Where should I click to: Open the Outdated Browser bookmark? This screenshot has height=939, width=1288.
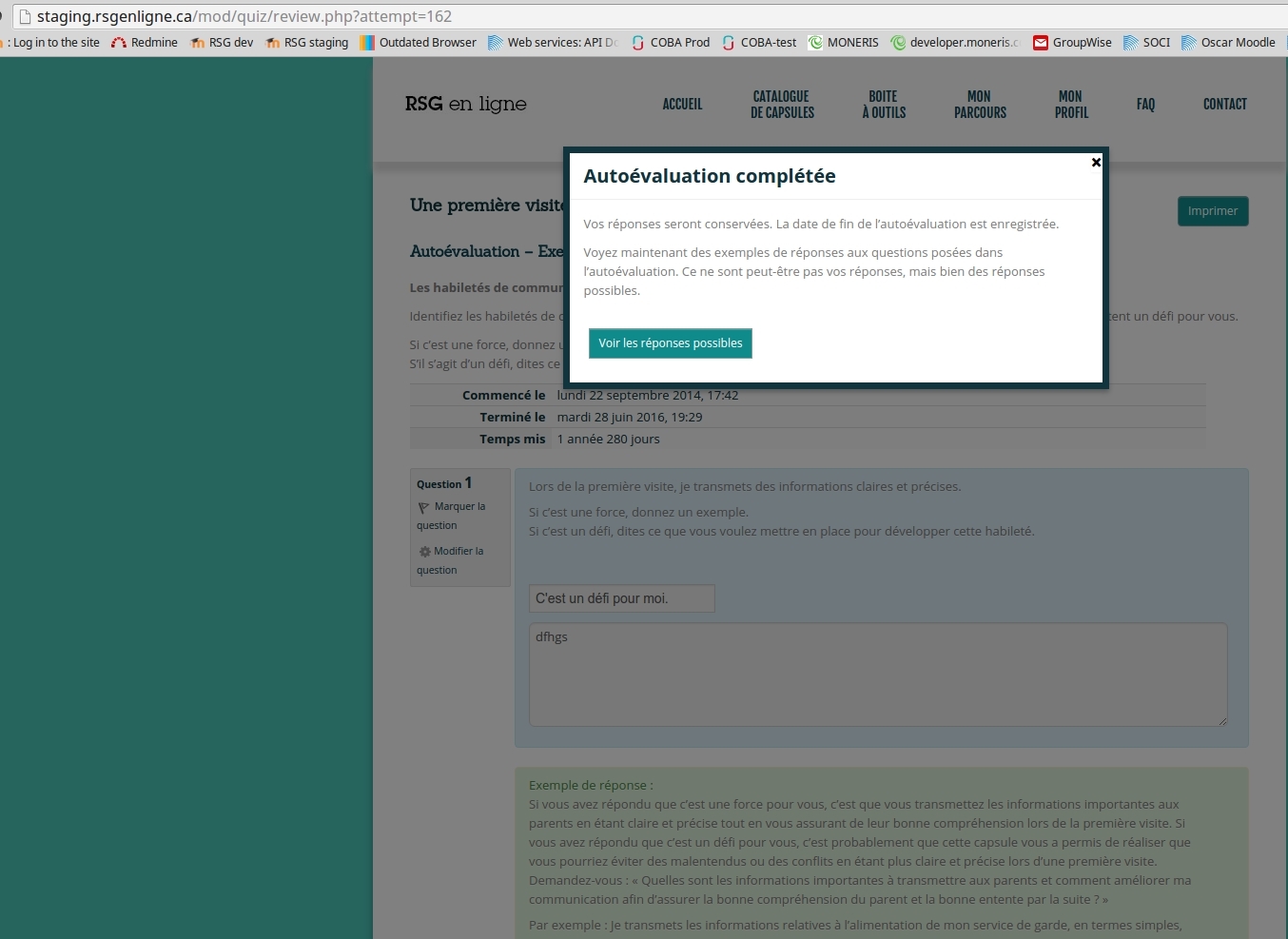coord(418,43)
